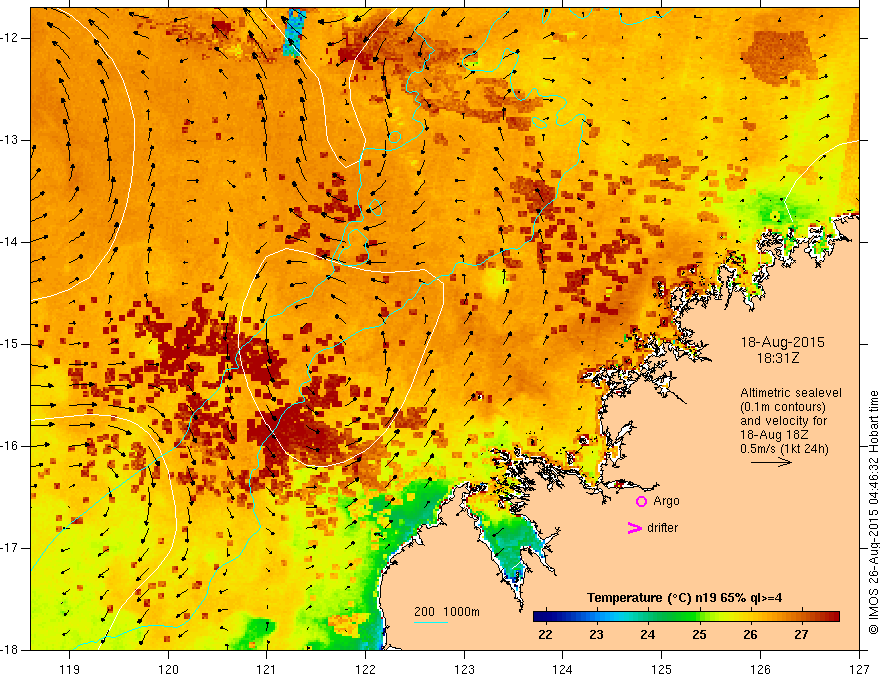Click the colorbar tick label '23'

pyautogui.click(x=596, y=635)
